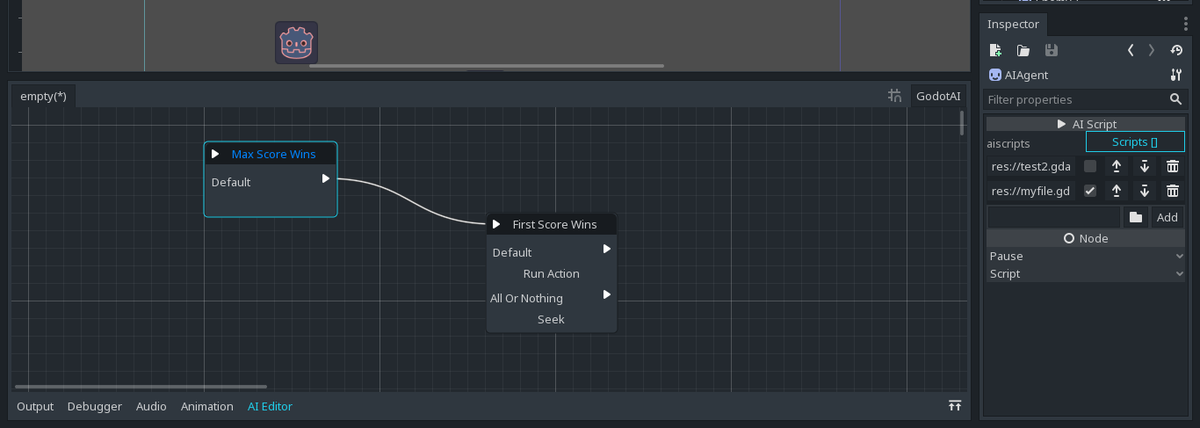Switch to the Inspector dock tab
This screenshot has height=428, width=1200.
pyautogui.click(x=1013, y=24)
